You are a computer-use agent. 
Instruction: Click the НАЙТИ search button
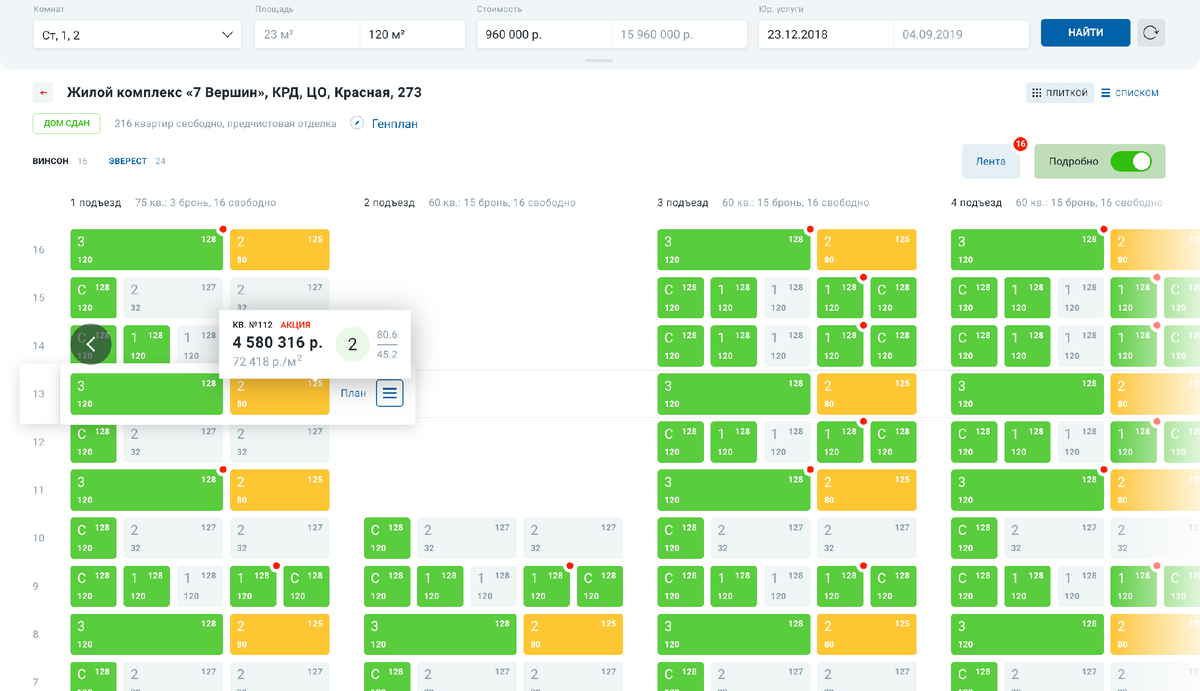point(1086,33)
